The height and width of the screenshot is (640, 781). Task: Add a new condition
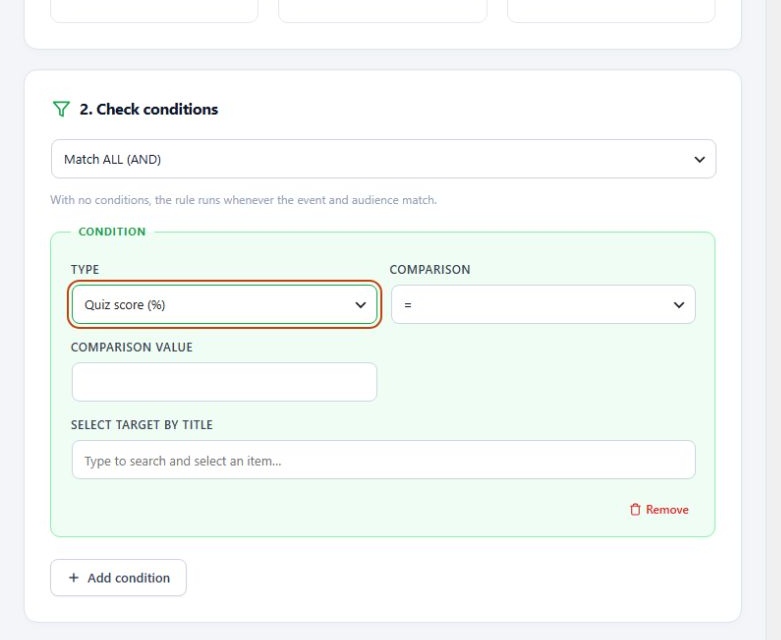[x=119, y=578]
